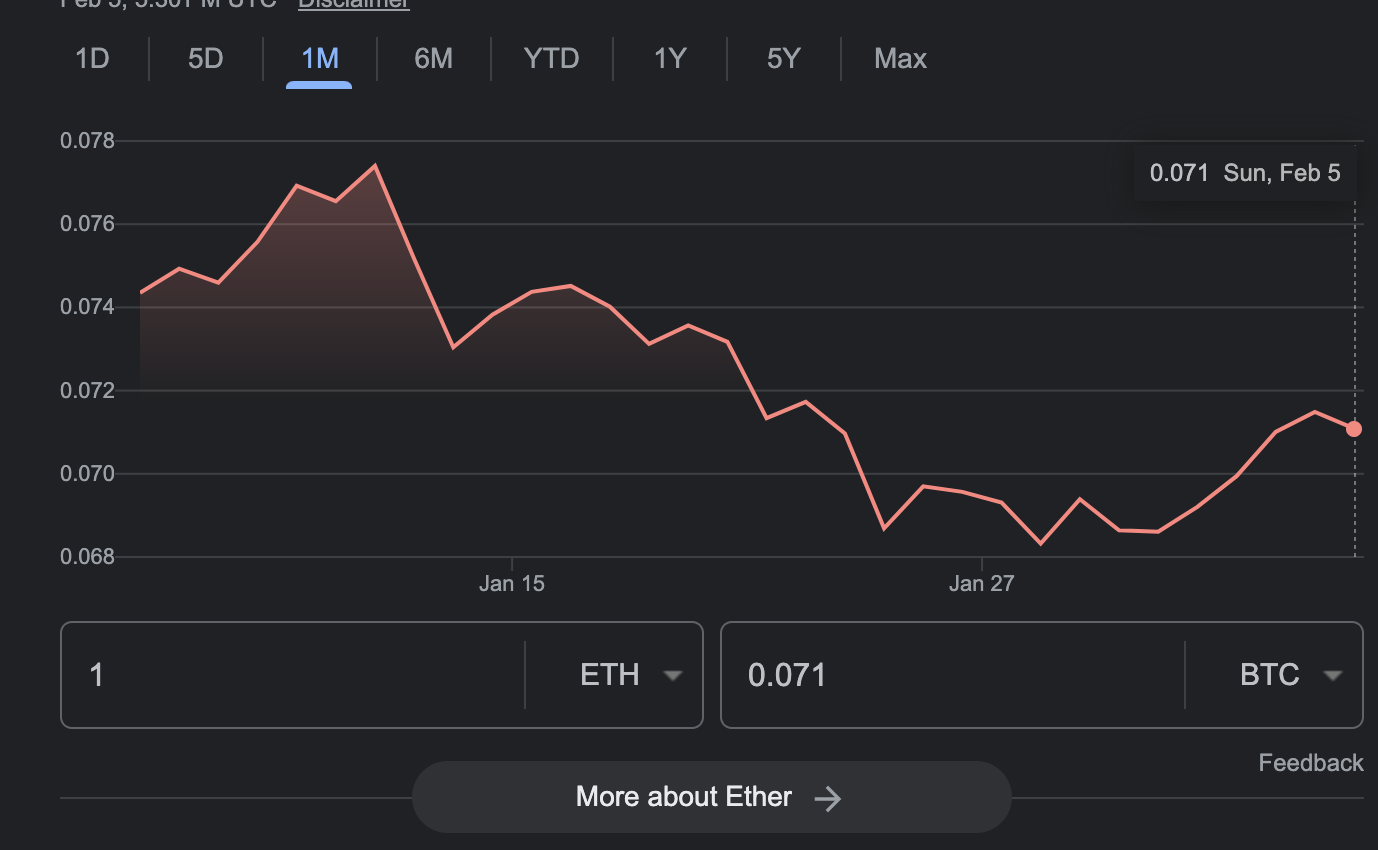Click the highlighted Feb 5 data point
1378x850 pixels.
pos(1353,429)
